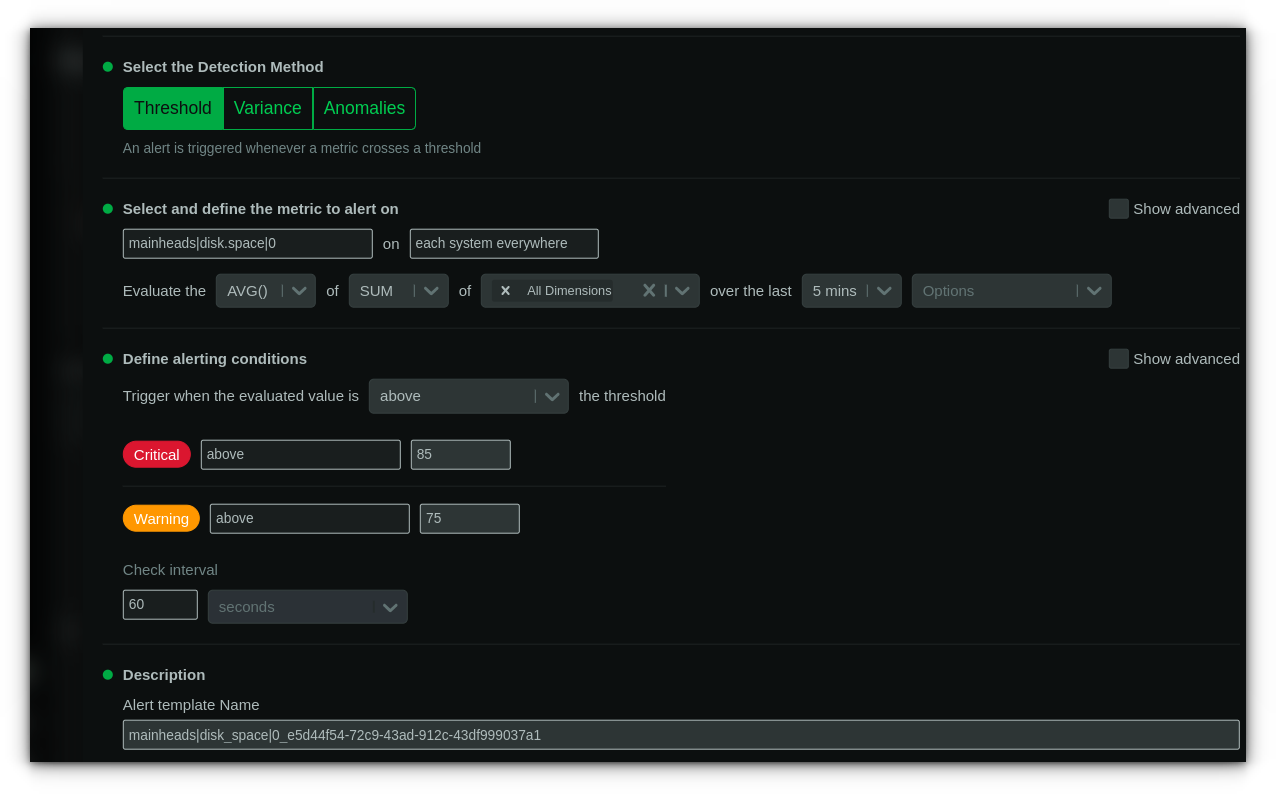The image size is (1276, 794).
Task: Enable Show advanced for alerting conditions
Action: pos(1118,359)
